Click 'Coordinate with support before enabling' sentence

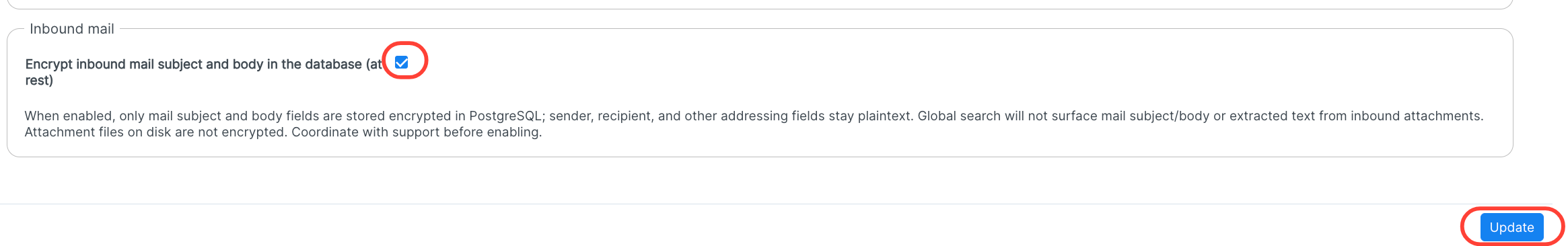(417, 132)
